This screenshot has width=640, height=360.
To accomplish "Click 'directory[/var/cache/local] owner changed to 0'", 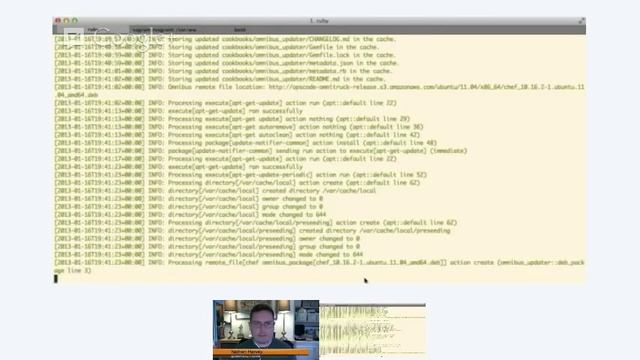I will click(189, 199).
